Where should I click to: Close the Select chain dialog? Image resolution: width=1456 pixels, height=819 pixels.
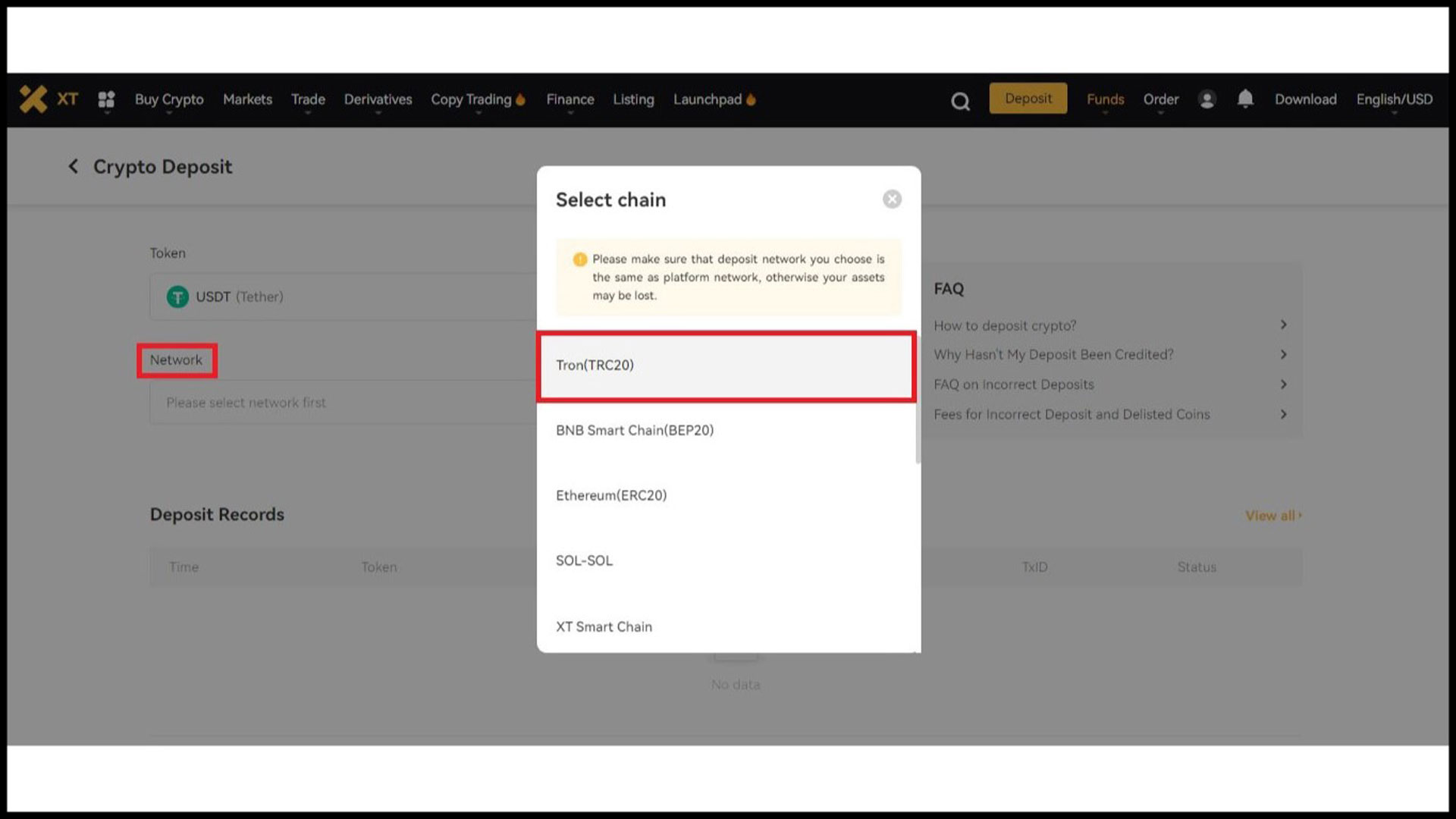[x=891, y=199]
